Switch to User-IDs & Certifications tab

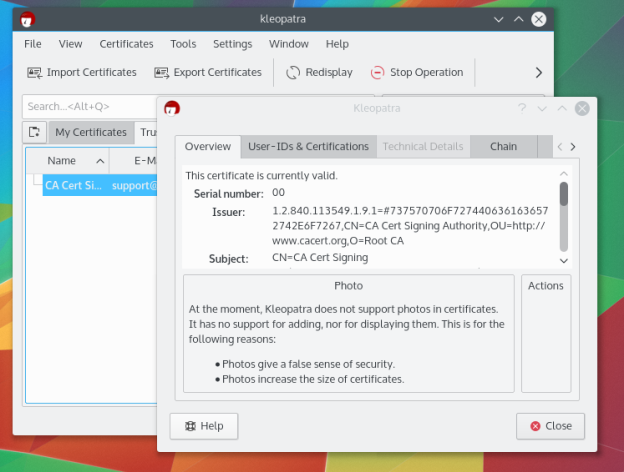point(308,146)
